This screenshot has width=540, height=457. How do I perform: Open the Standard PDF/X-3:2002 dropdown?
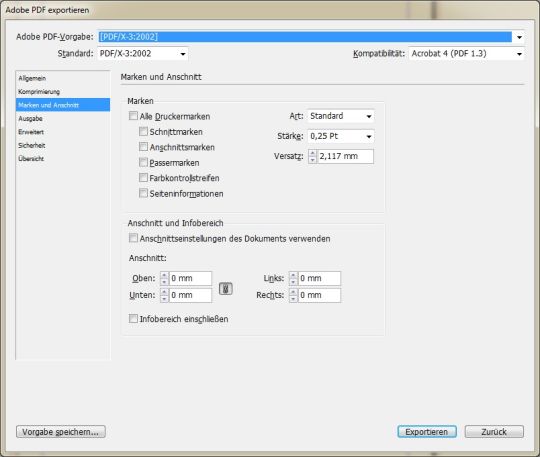point(143,54)
